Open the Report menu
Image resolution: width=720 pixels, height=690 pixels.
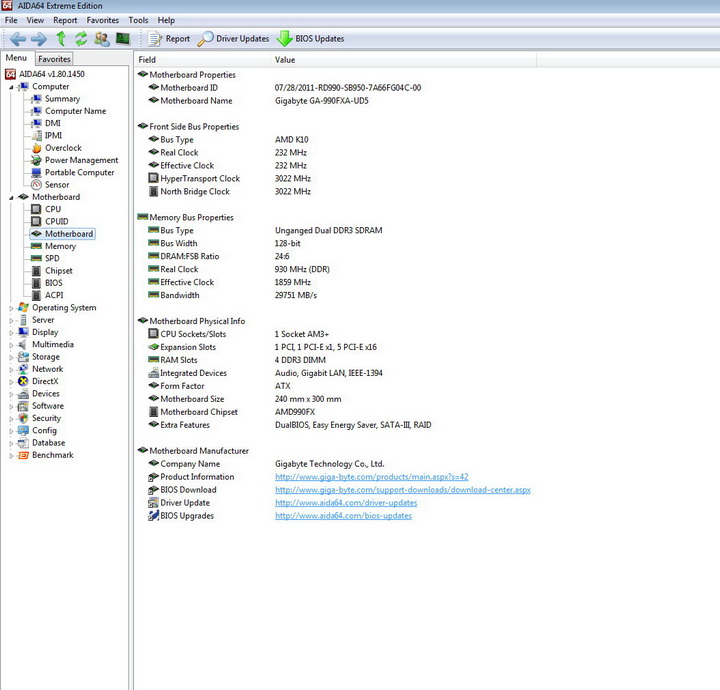[65, 20]
